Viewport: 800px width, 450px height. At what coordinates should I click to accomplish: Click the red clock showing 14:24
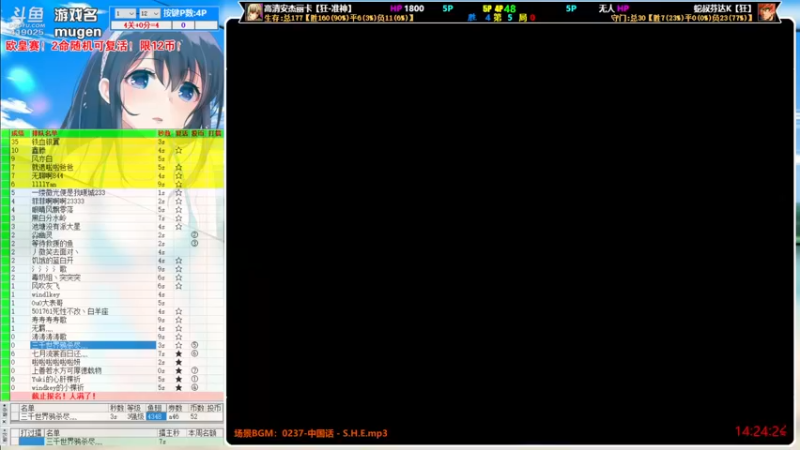[x=760, y=431]
